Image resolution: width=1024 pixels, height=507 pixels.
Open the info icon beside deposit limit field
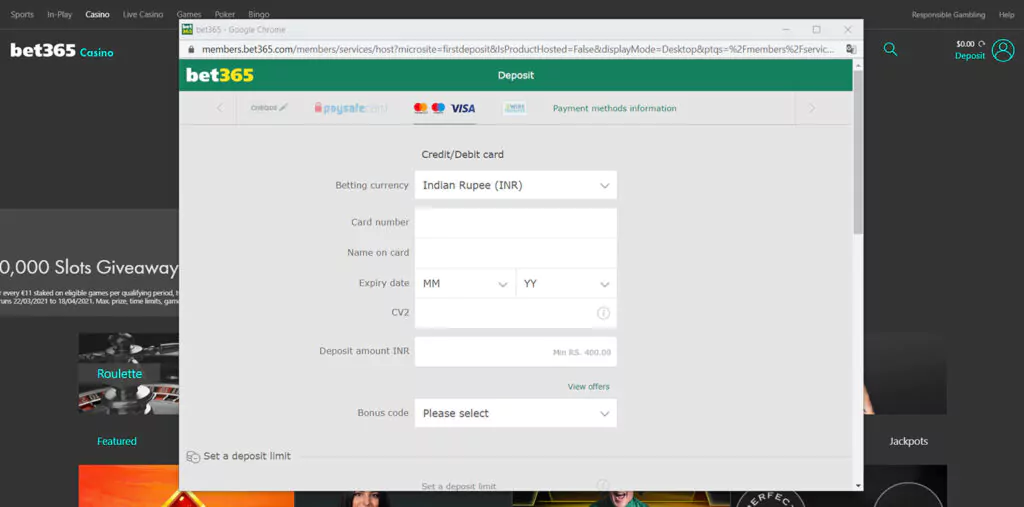pyautogui.click(x=603, y=485)
